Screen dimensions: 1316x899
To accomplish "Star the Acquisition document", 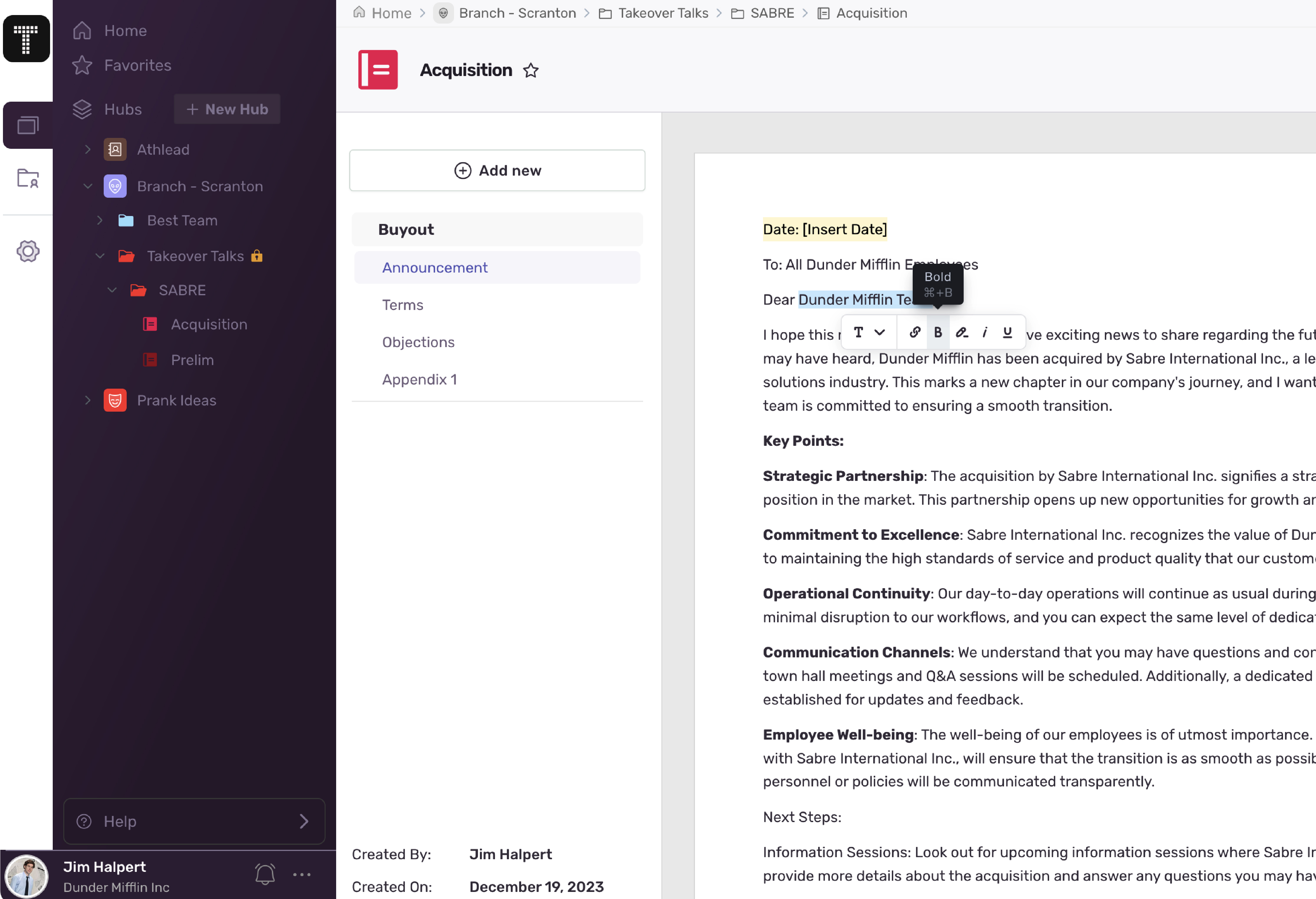I will [531, 70].
